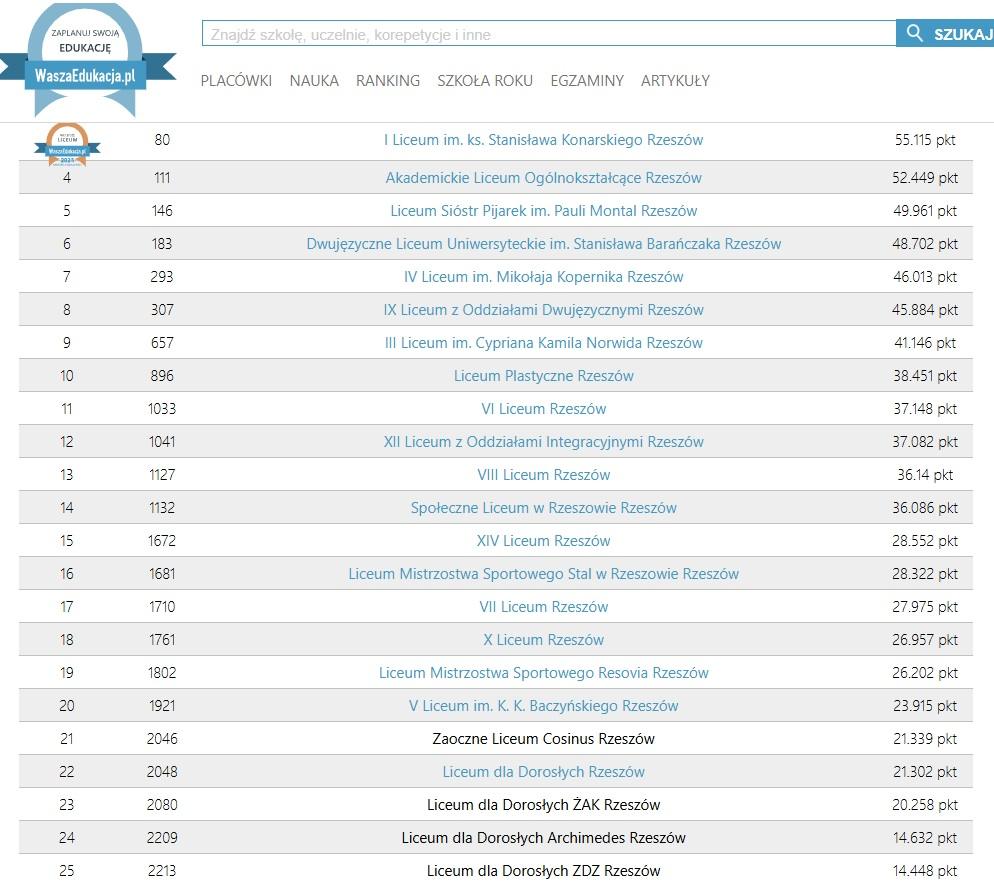The height and width of the screenshot is (895, 994).
Task: Go to the RANKING menu item
Action: coord(388,81)
